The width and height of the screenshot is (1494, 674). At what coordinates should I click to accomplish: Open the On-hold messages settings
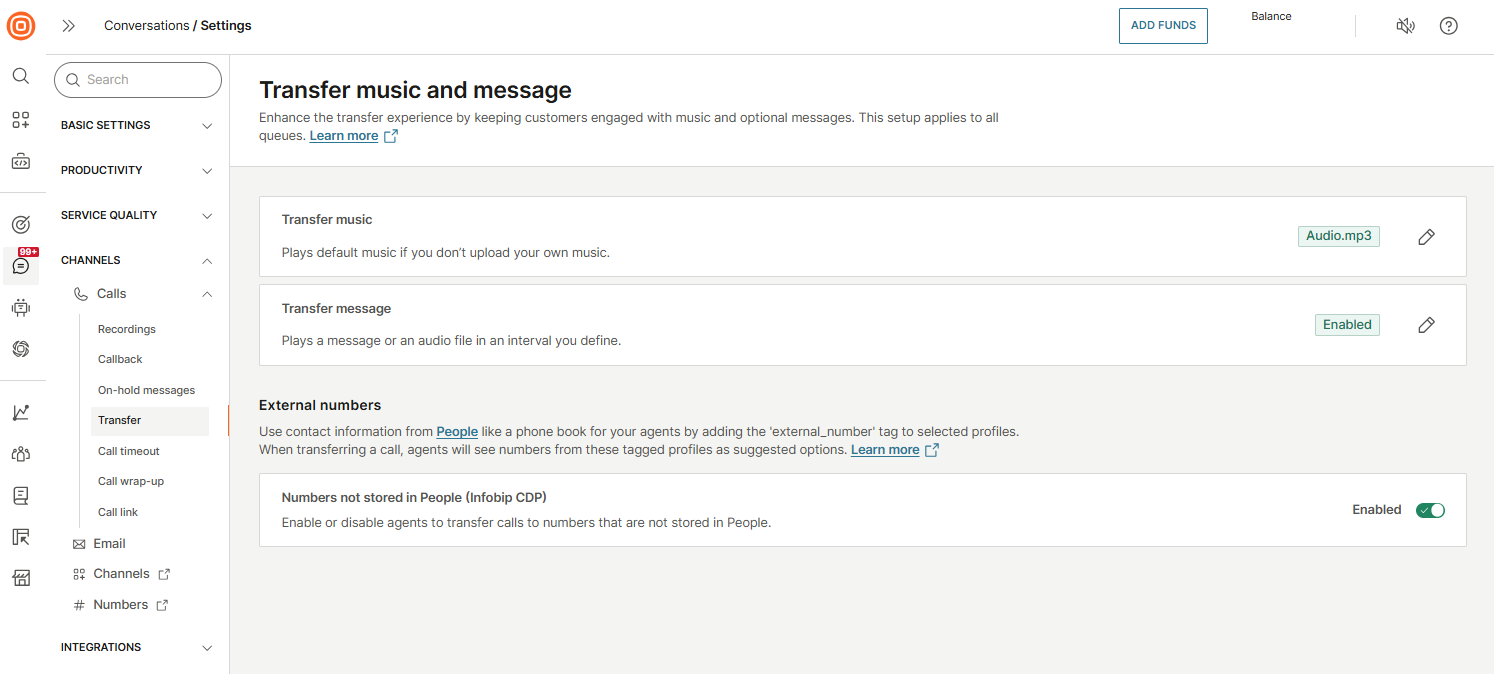tap(146, 390)
